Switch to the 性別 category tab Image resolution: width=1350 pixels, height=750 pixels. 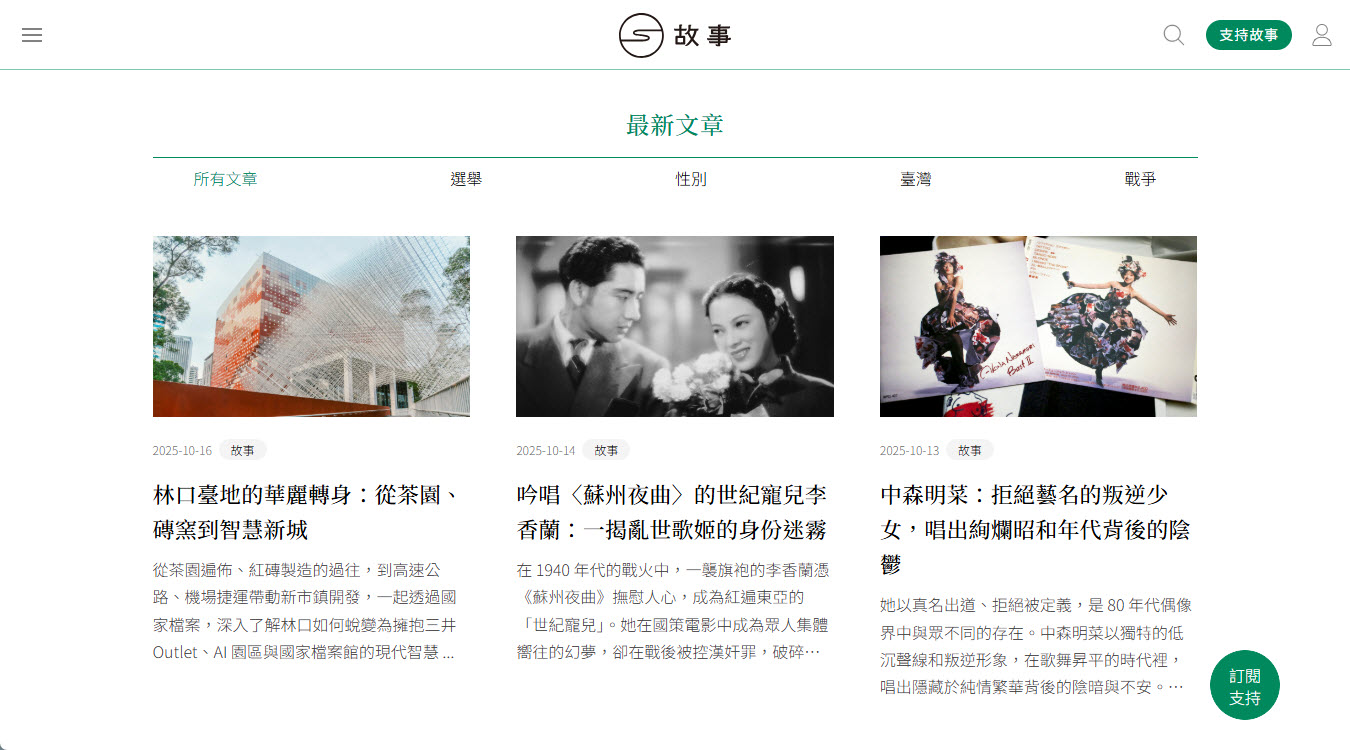pyautogui.click(x=691, y=179)
